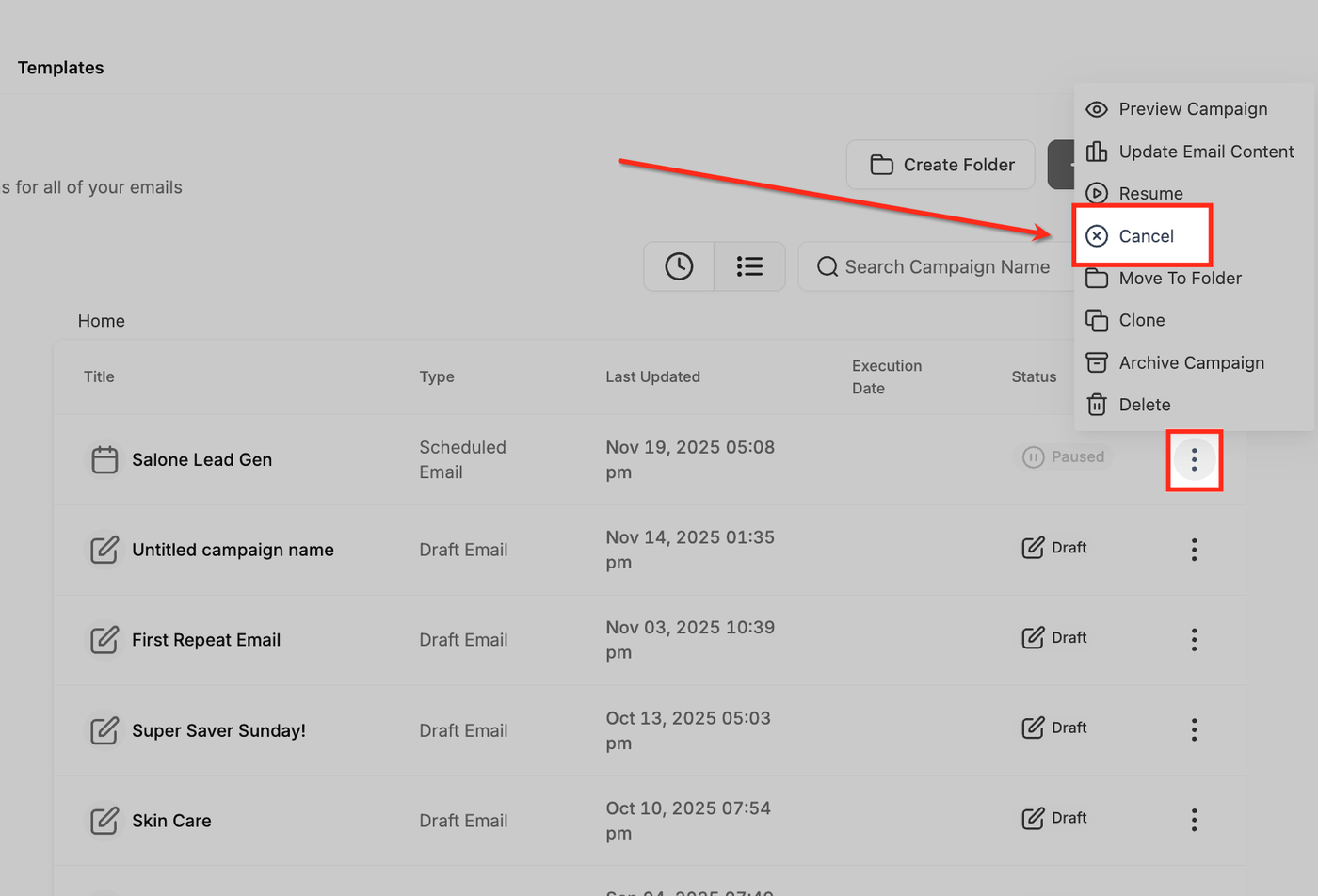Click the Nov 03, 2025 10:39 pm date
Viewport: 1318px width, 896px height.
(690, 640)
